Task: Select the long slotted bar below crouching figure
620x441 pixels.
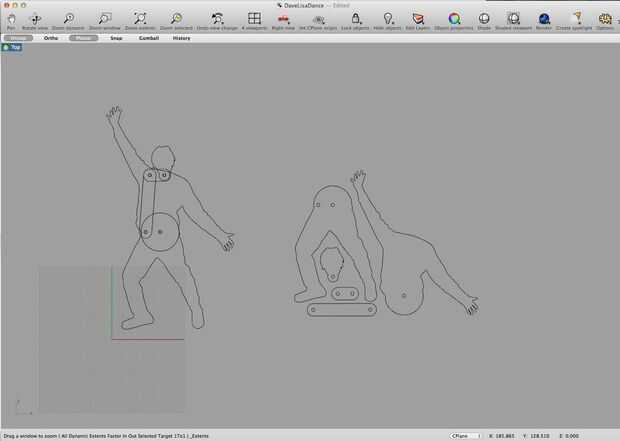Action: tap(342, 310)
